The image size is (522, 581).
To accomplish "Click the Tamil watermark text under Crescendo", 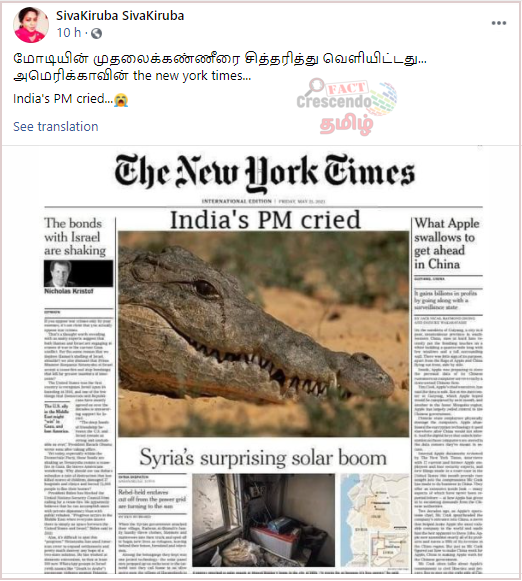I will tap(346, 125).
